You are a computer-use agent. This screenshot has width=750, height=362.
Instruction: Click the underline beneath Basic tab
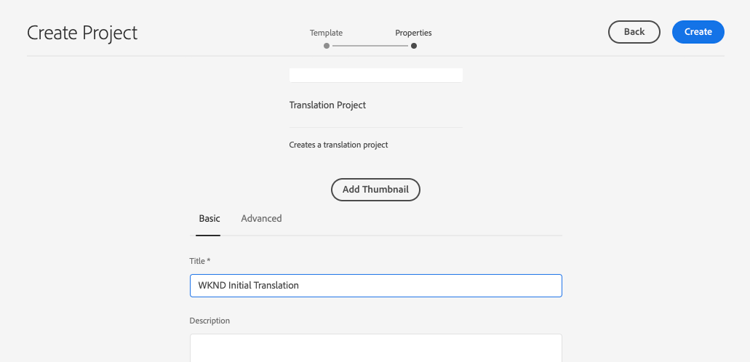point(208,235)
